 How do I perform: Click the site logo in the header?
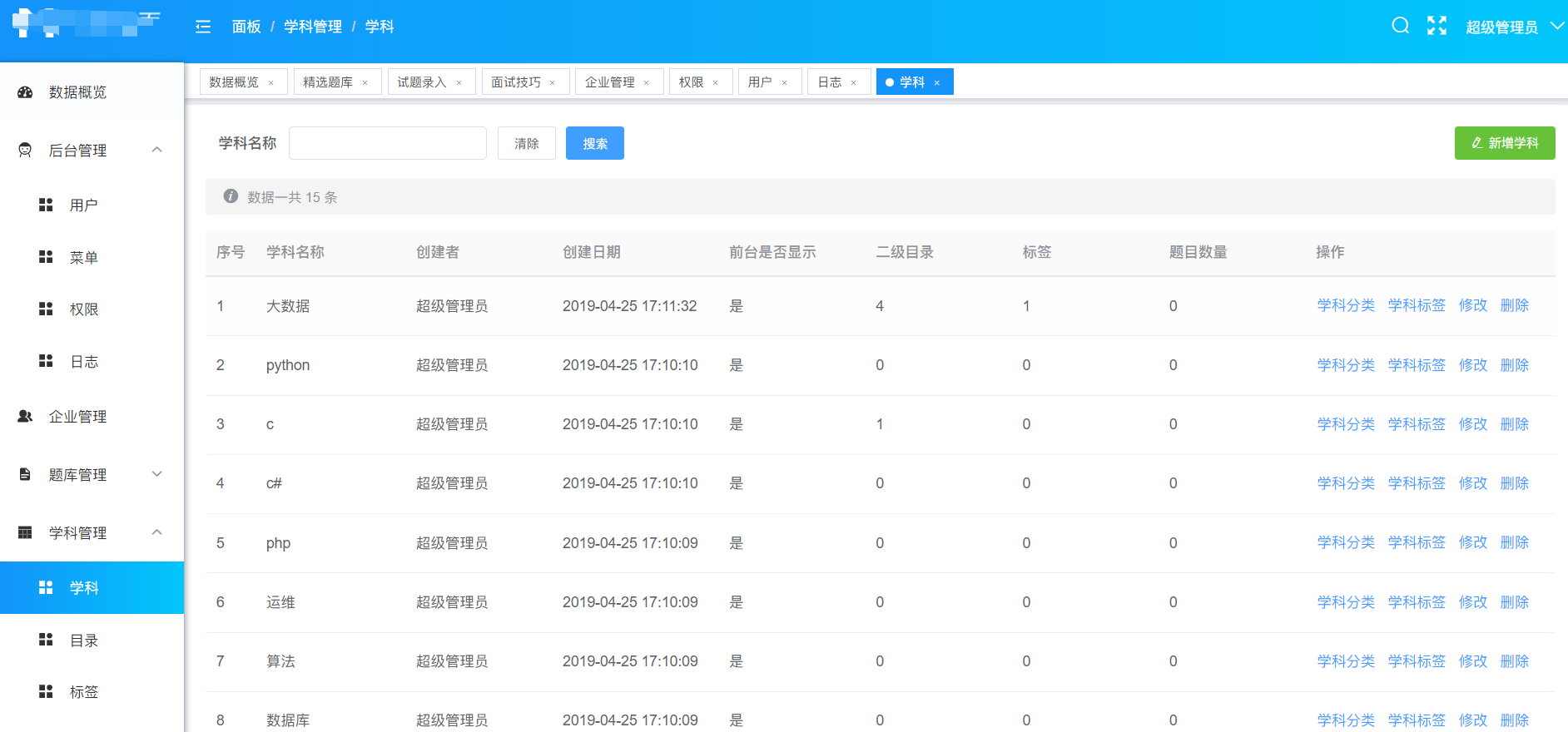(x=86, y=22)
